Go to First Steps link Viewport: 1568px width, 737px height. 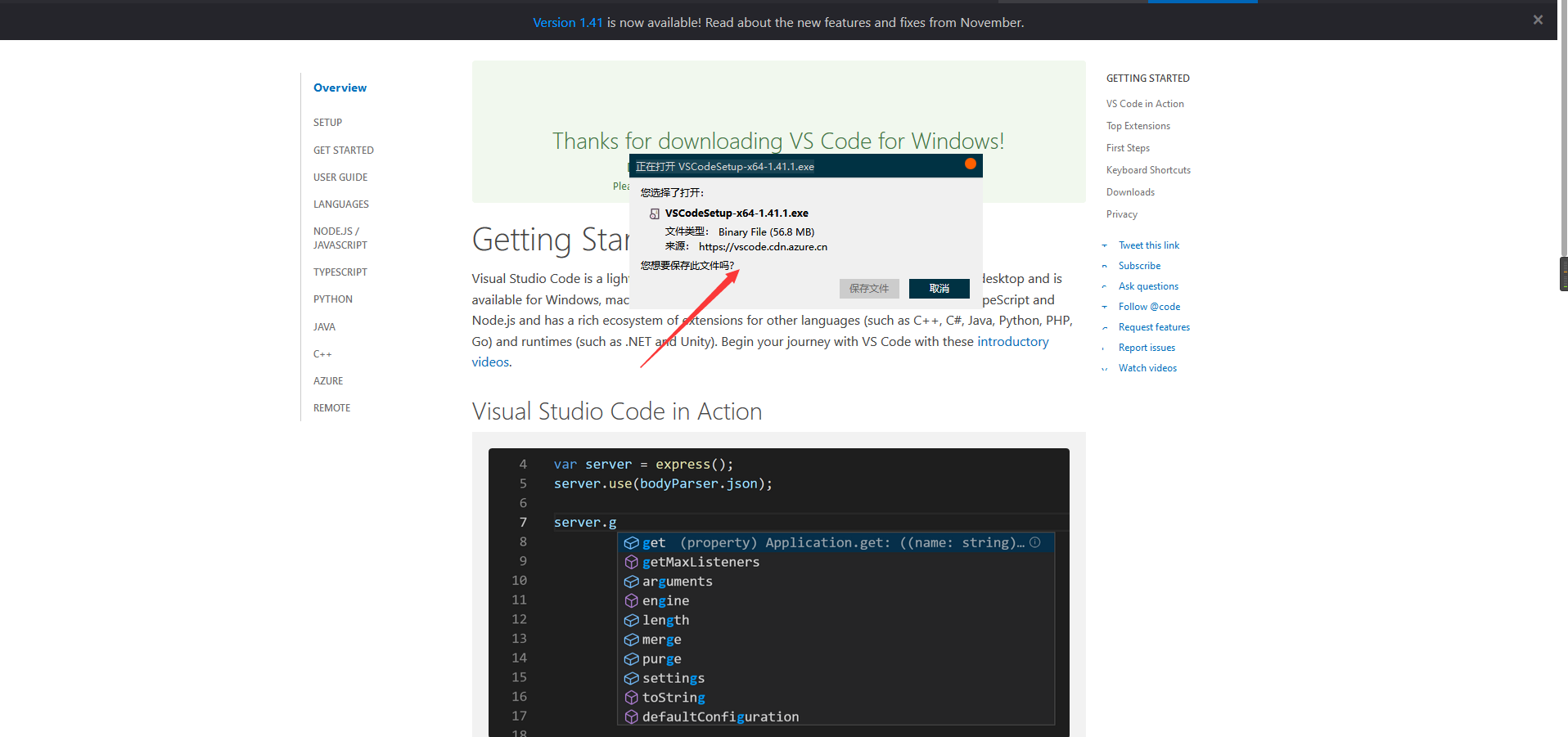[x=1128, y=148]
